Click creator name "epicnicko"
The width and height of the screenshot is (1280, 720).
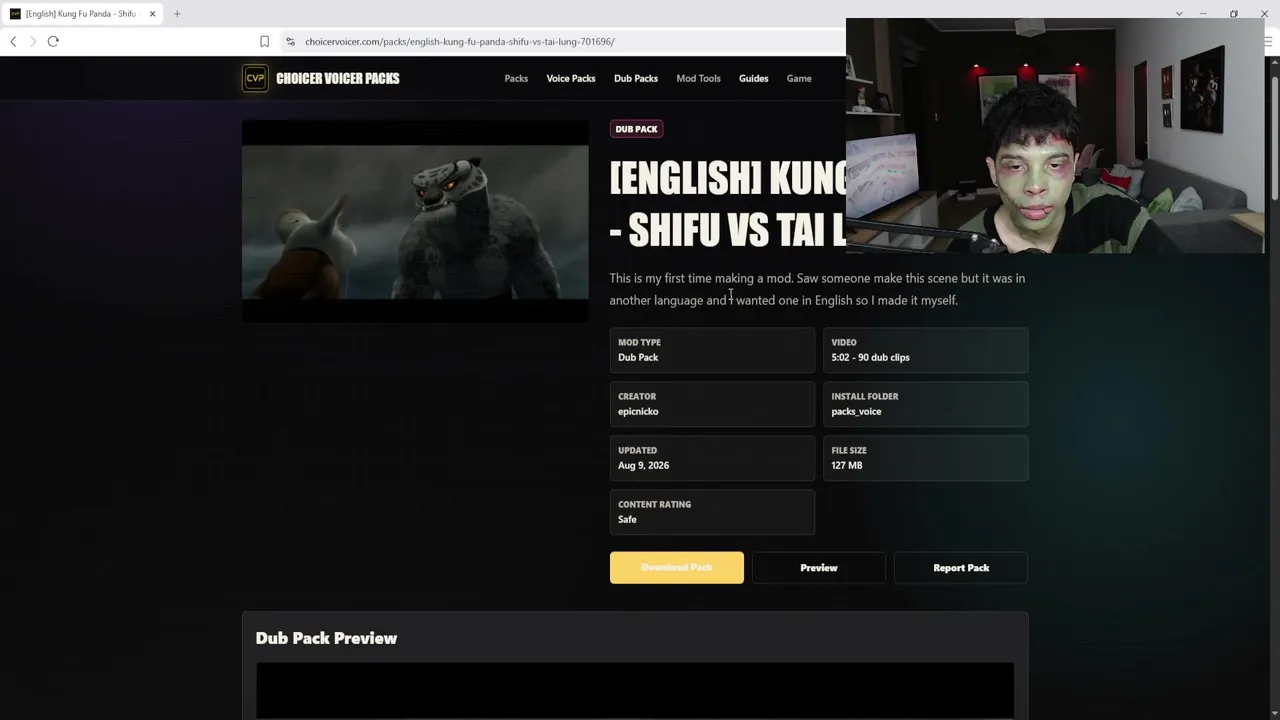pos(638,411)
